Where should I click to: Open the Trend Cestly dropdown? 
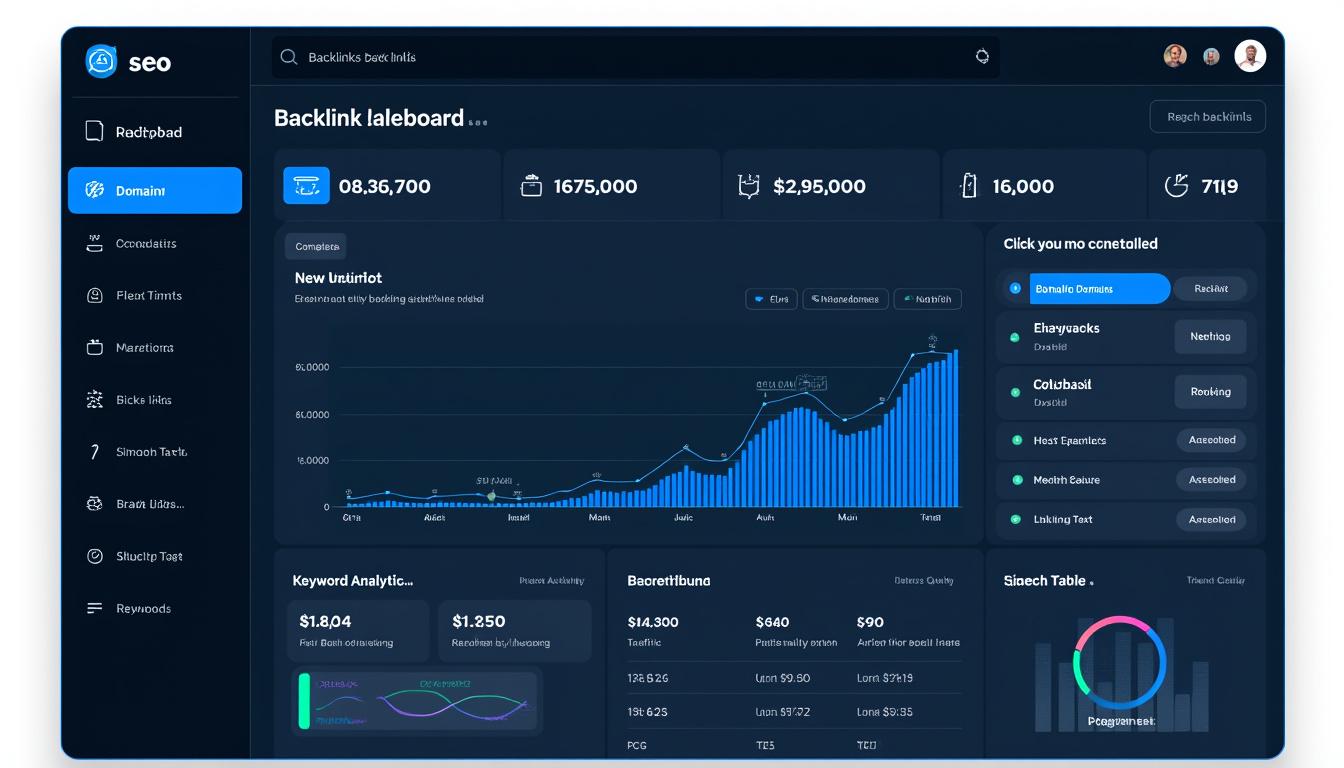[1215, 580]
